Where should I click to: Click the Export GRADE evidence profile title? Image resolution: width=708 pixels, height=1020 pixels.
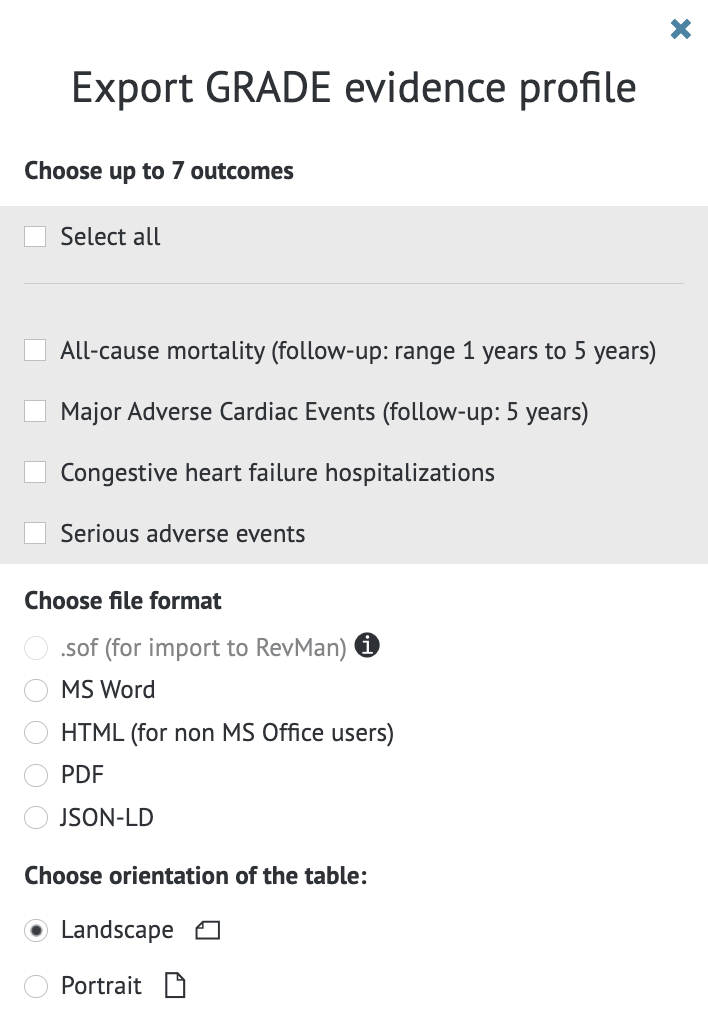tap(353, 88)
